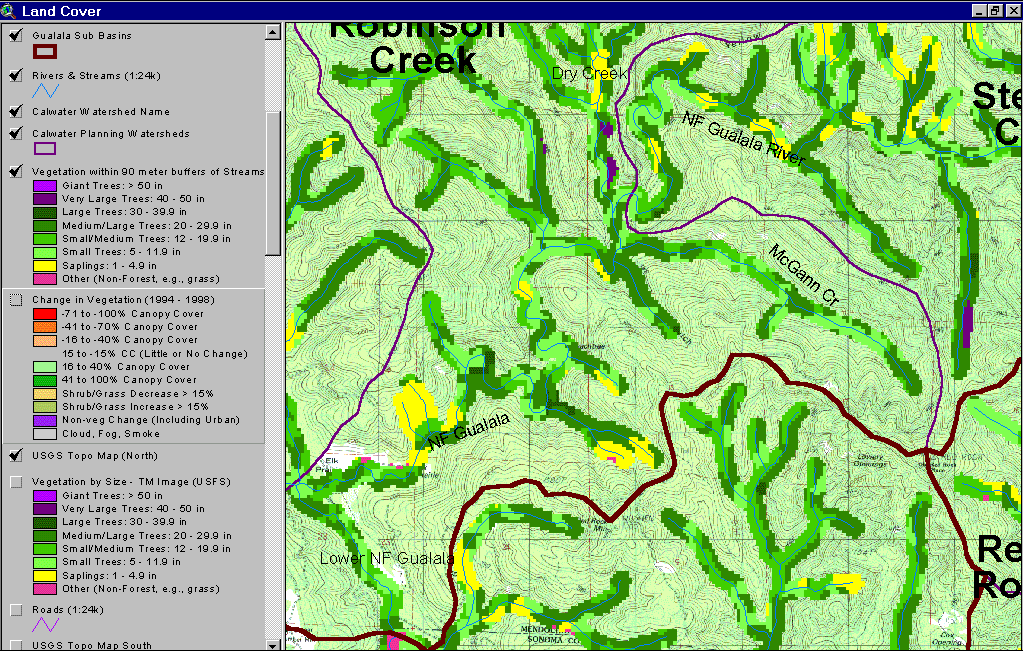Maximize the Land Cover window
This screenshot has height=651, width=1023.
pyautogui.click(x=994, y=10)
